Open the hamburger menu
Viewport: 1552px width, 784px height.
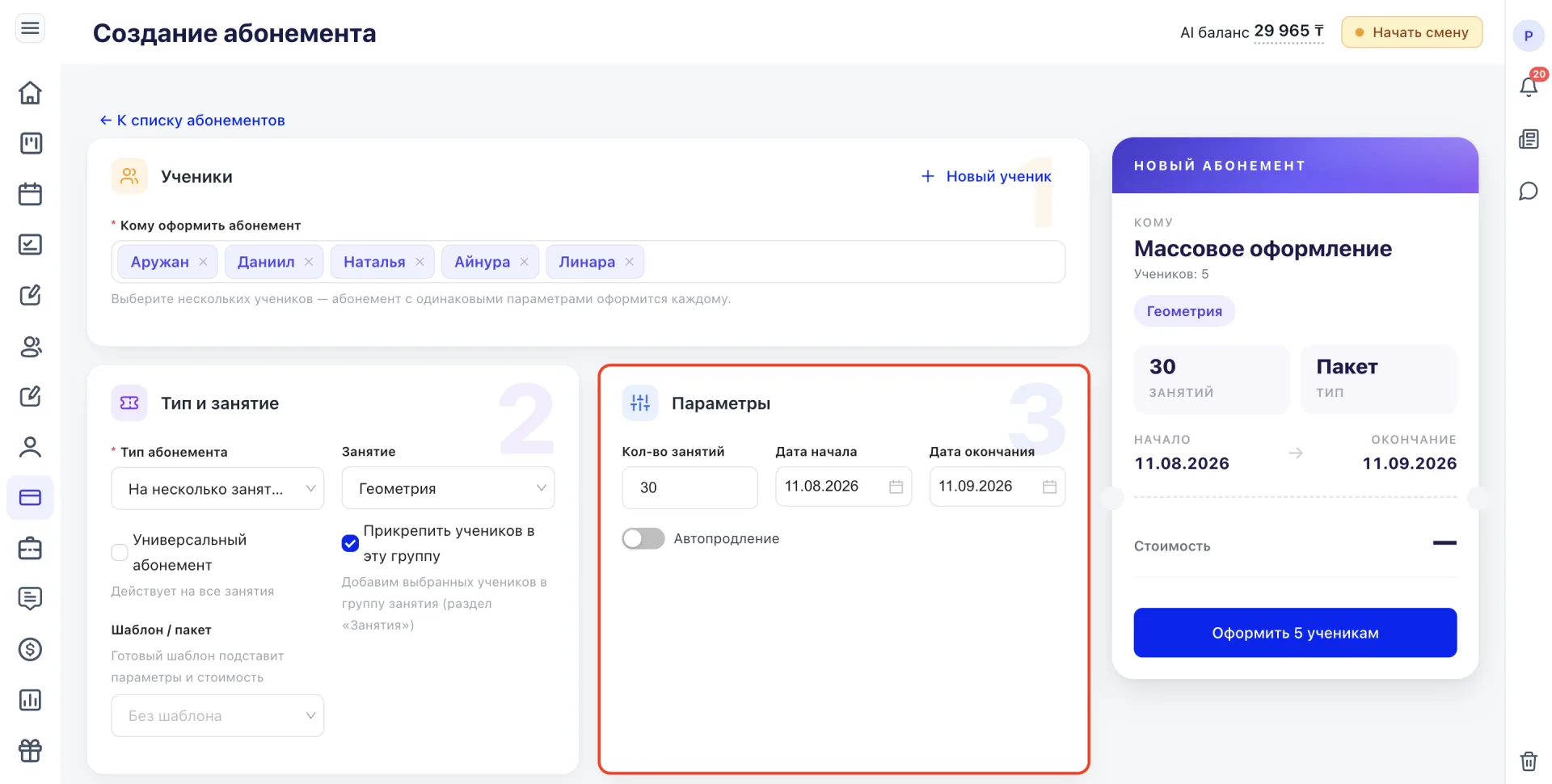(x=30, y=29)
